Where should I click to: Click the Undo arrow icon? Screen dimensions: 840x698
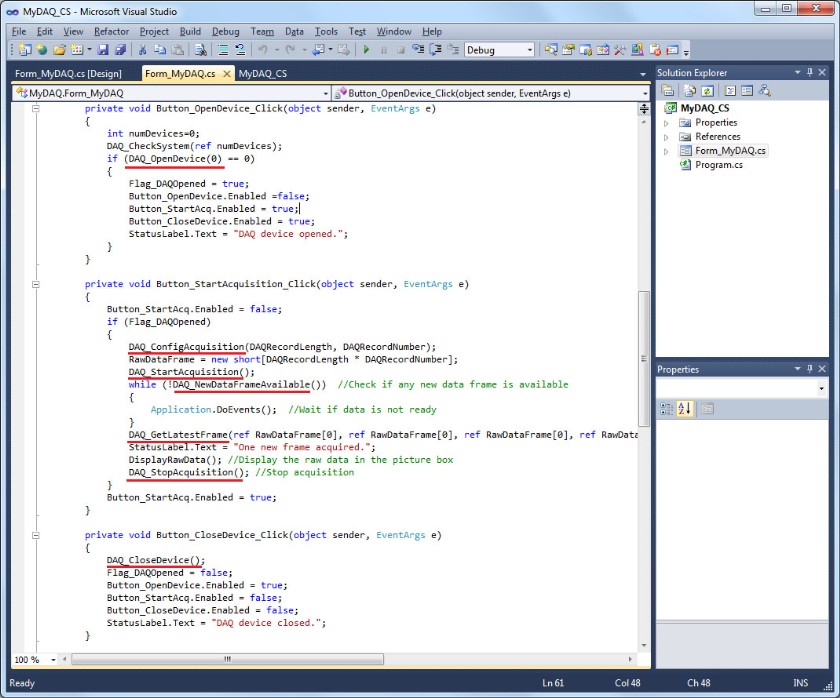click(x=262, y=50)
